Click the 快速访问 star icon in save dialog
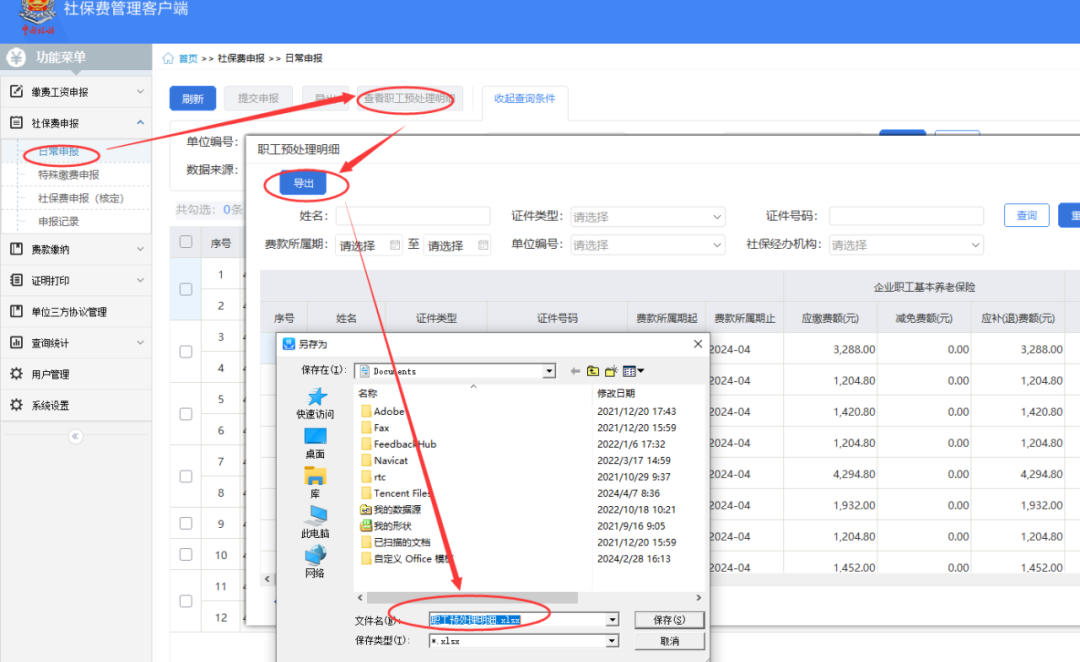Image resolution: width=1080 pixels, height=662 pixels. pyautogui.click(x=315, y=397)
